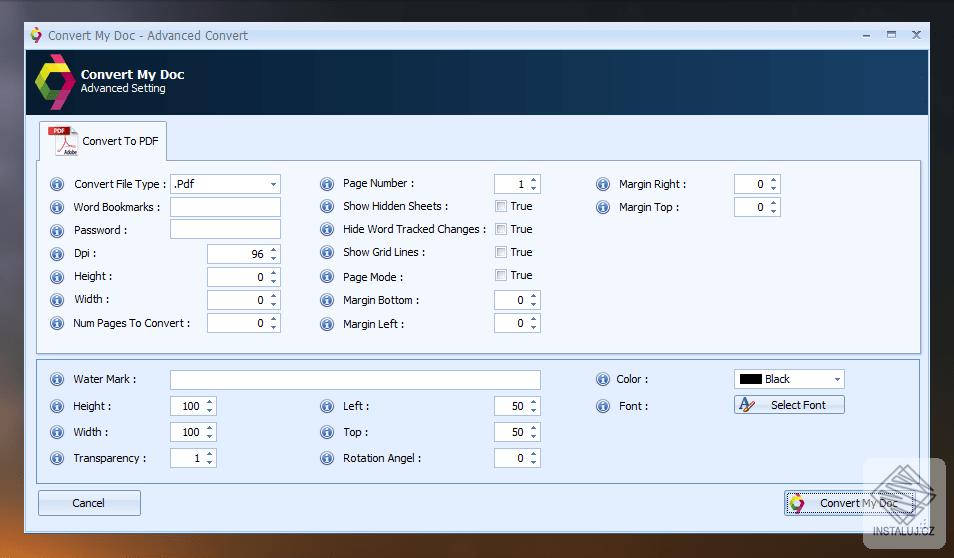Click the Num Pages To Convert spinner

click(x=243, y=324)
